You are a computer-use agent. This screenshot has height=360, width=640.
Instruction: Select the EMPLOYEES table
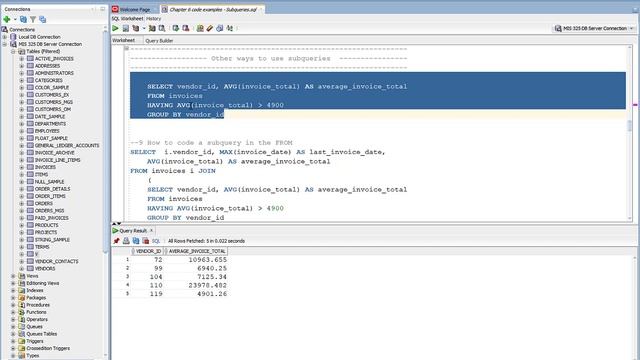pyautogui.click(x=47, y=131)
